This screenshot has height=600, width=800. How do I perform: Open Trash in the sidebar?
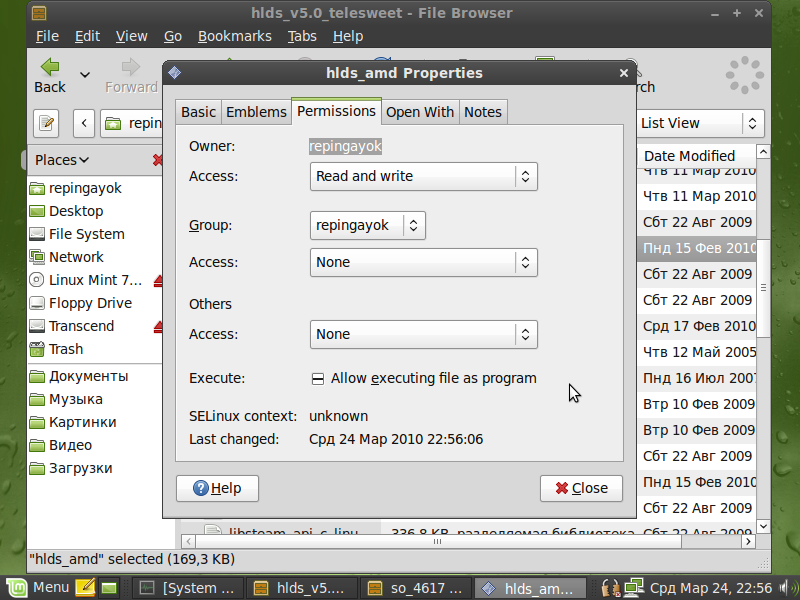pos(56,349)
